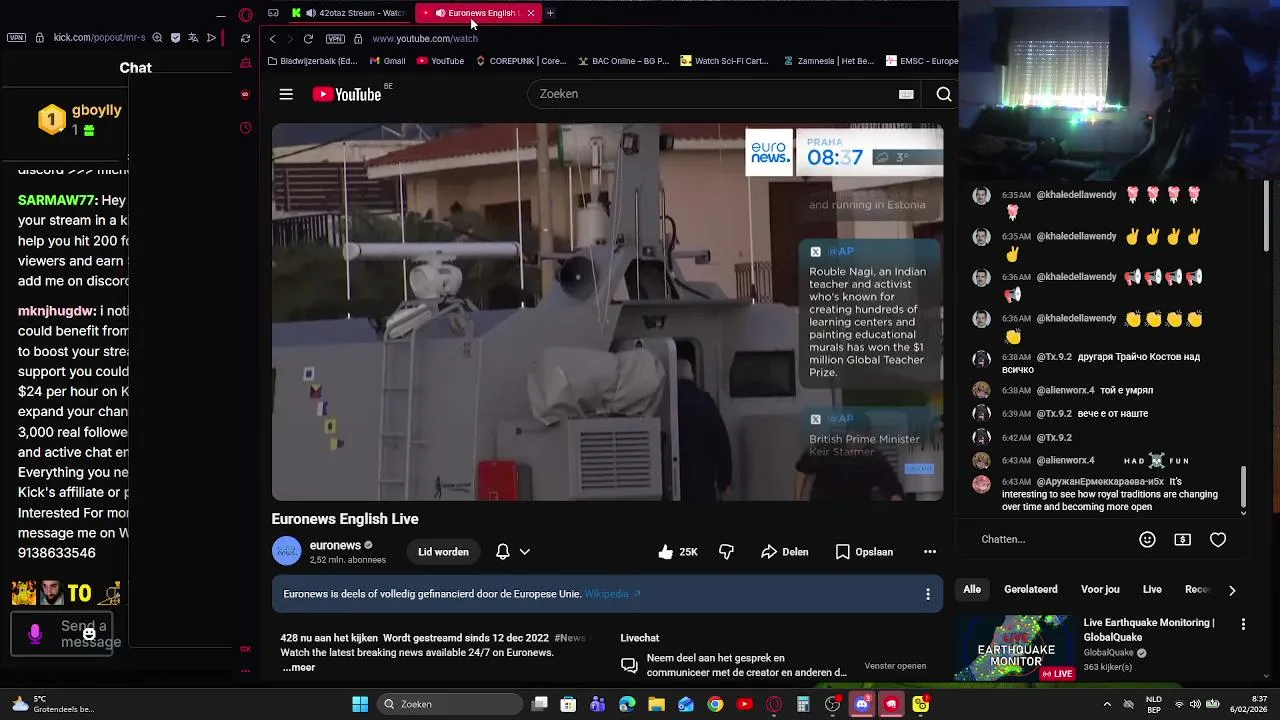Open the three-dot more actions menu beside Opslaan
The width and height of the screenshot is (1280, 720).
coord(930,552)
